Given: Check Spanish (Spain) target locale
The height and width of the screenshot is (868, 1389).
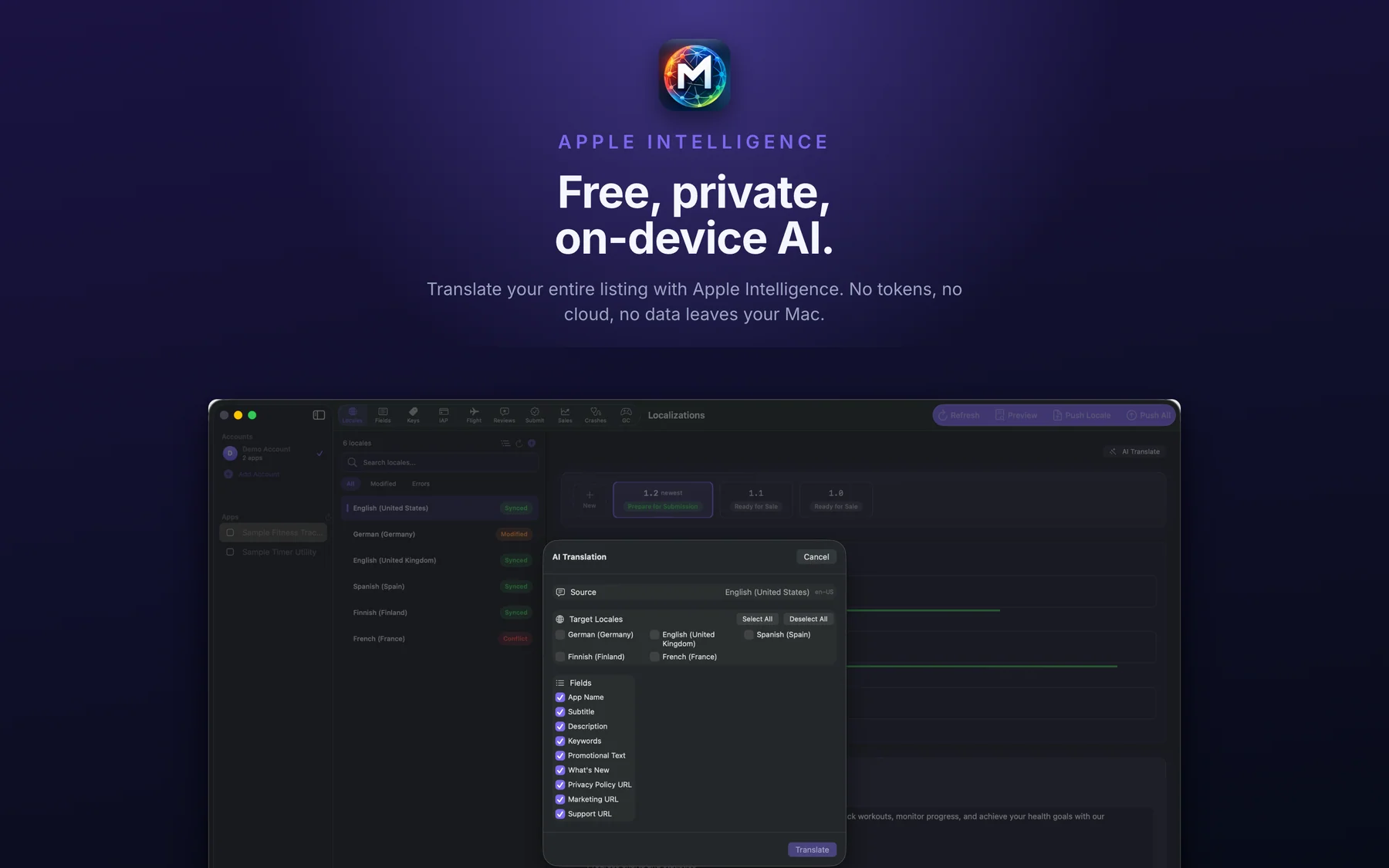Looking at the screenshot, I should click(x=749, y=635).
